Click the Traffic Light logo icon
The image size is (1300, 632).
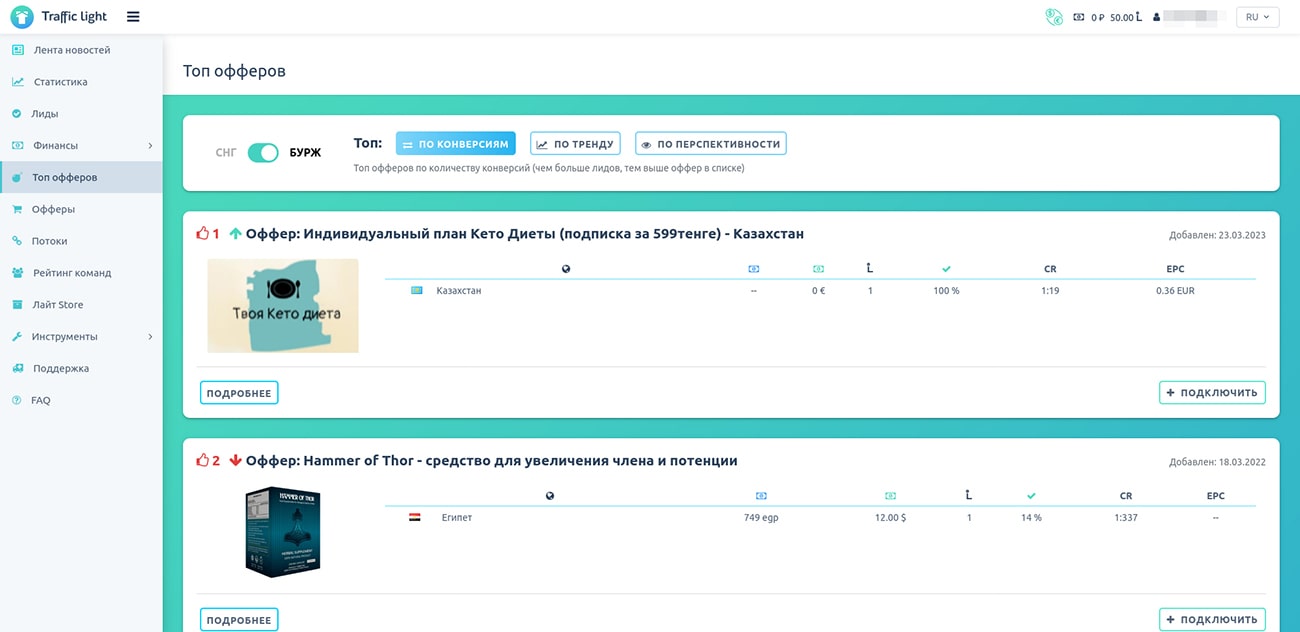22,16
